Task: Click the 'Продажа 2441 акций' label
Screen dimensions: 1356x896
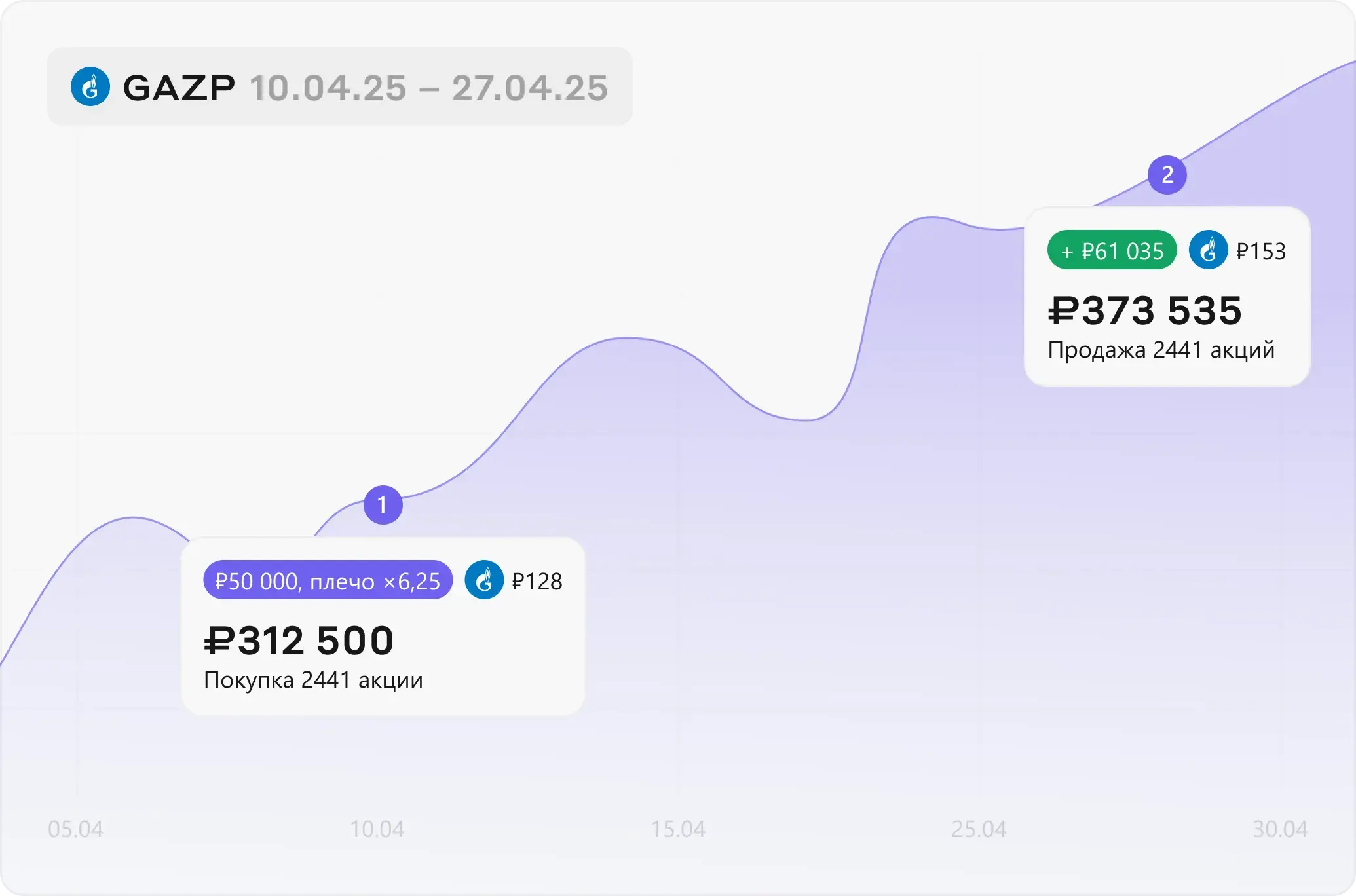Action: (x=1161, y=350)
